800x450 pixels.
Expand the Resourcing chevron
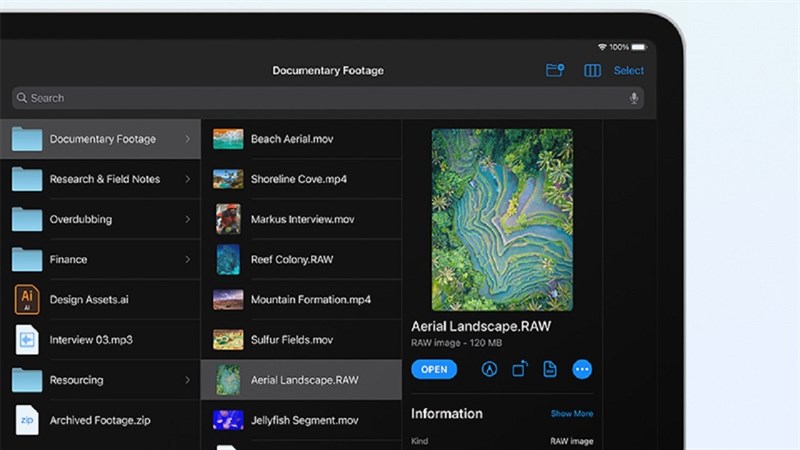pyautogui.click(x=187, y=380)
